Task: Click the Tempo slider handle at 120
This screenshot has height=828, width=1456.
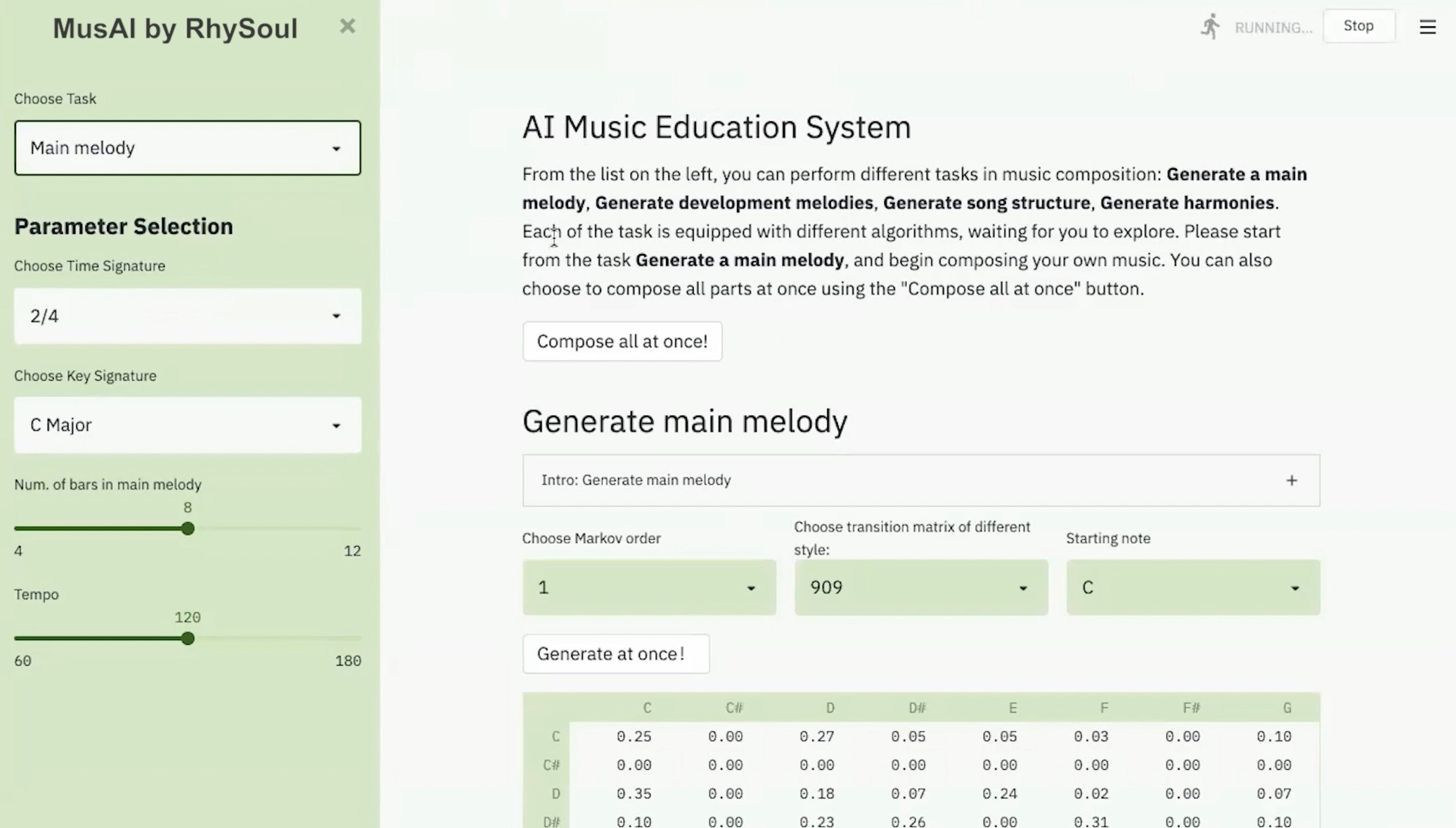Action: tap(188, 638)
